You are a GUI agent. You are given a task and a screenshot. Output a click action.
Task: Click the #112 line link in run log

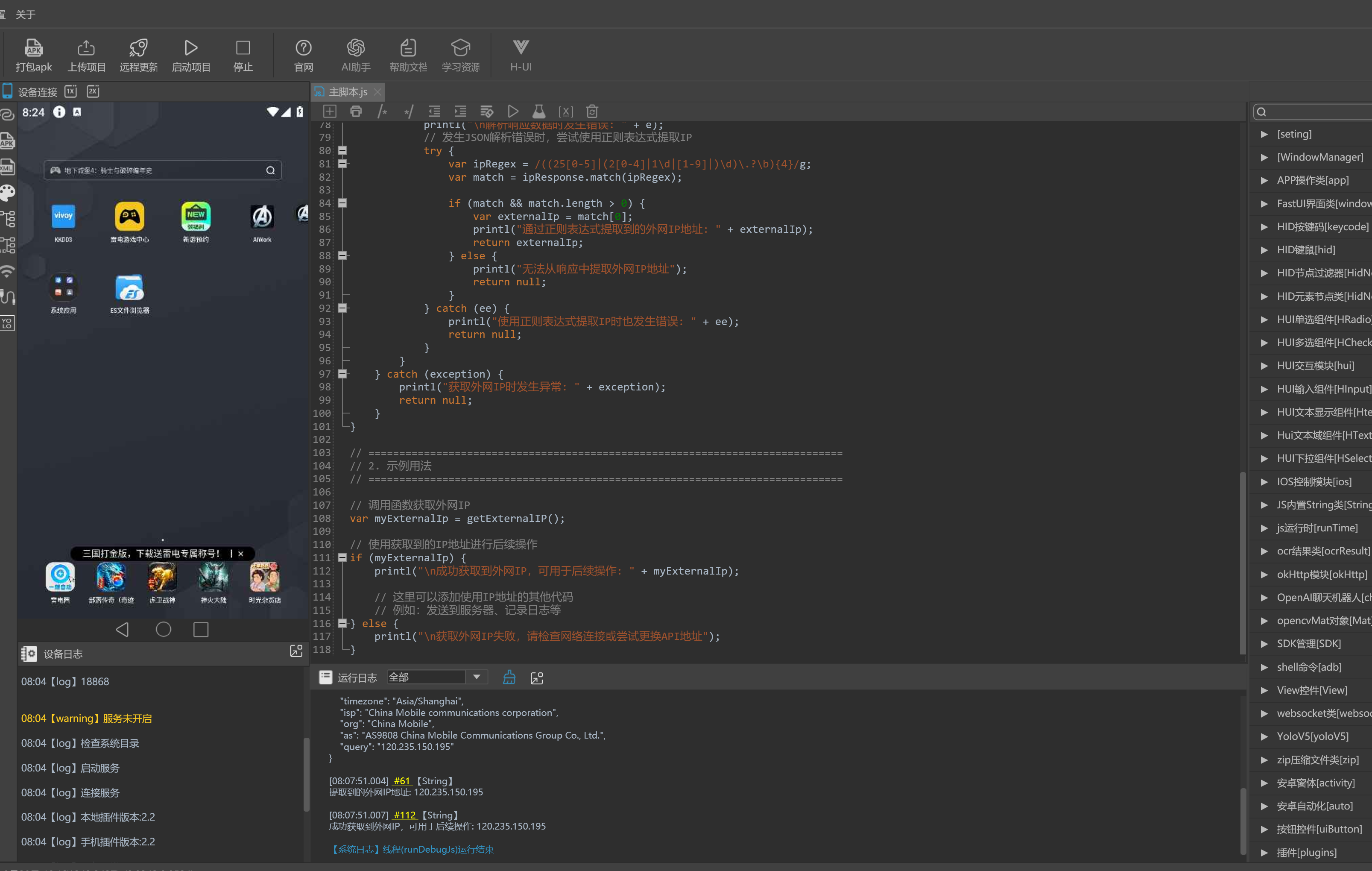click(404, 815)
